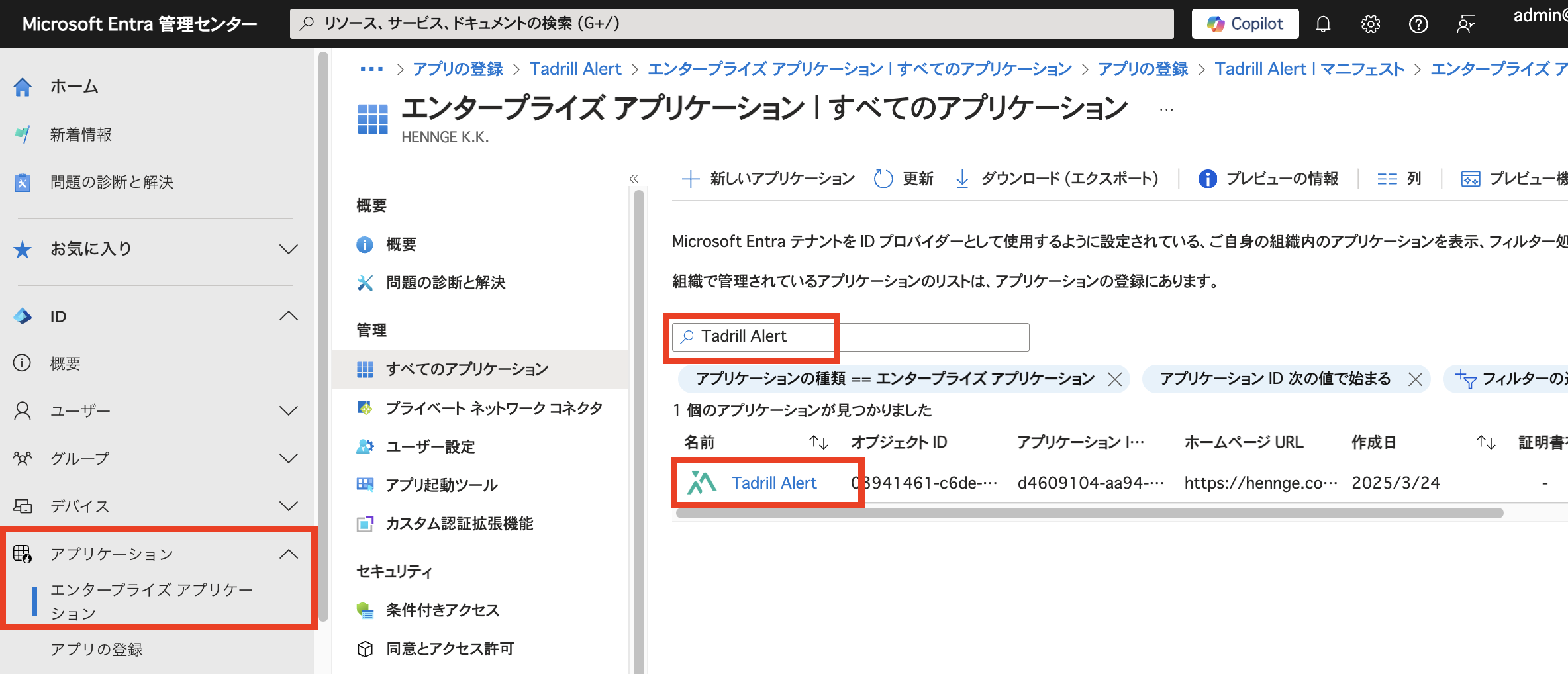Edit アプリケーションの種類 filter chip
This screenshot has width=1568, height=674.
click(x=895, y=379)
